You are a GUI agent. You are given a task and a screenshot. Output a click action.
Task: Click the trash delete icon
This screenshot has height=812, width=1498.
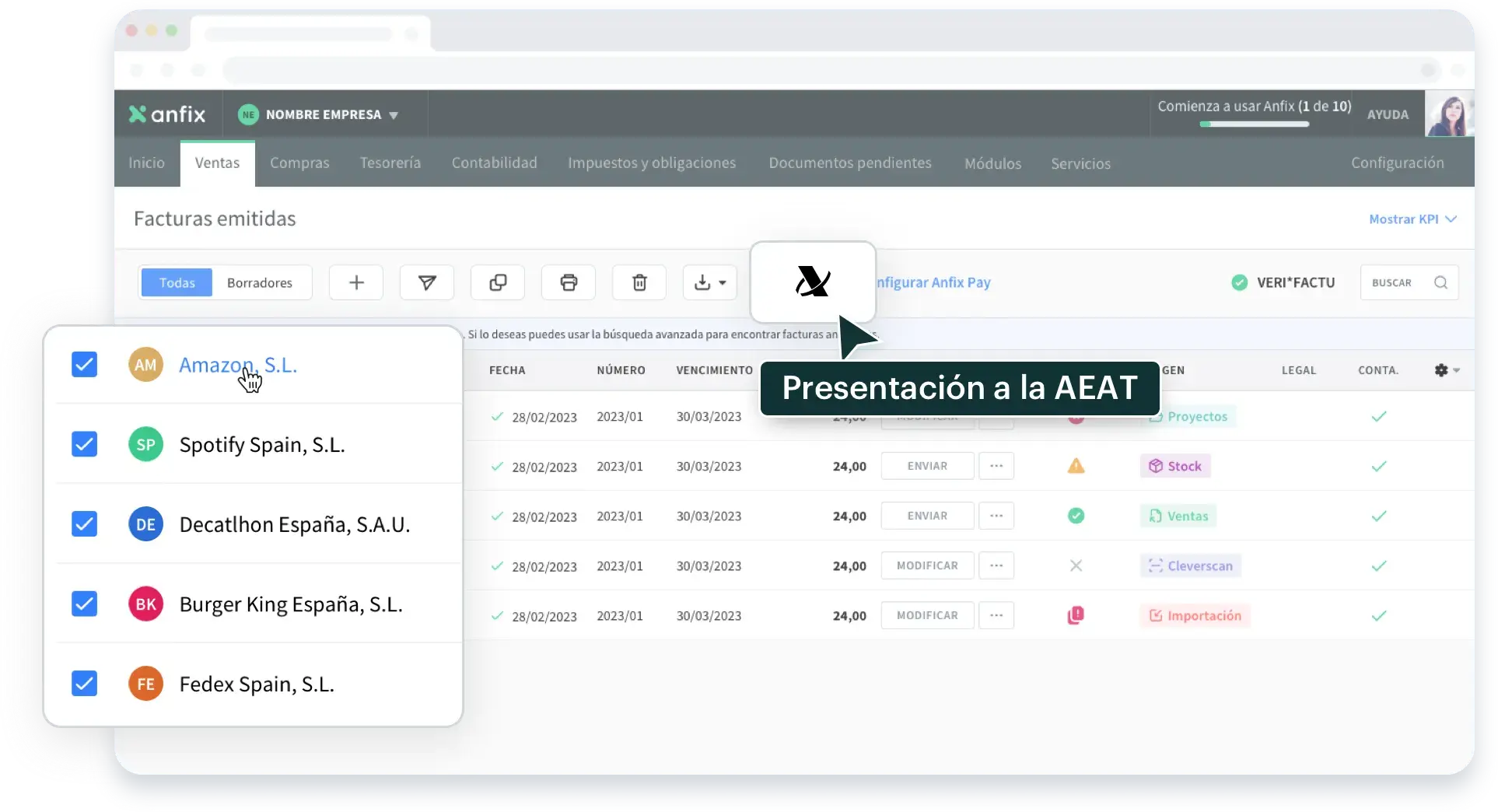pos(639,282)
